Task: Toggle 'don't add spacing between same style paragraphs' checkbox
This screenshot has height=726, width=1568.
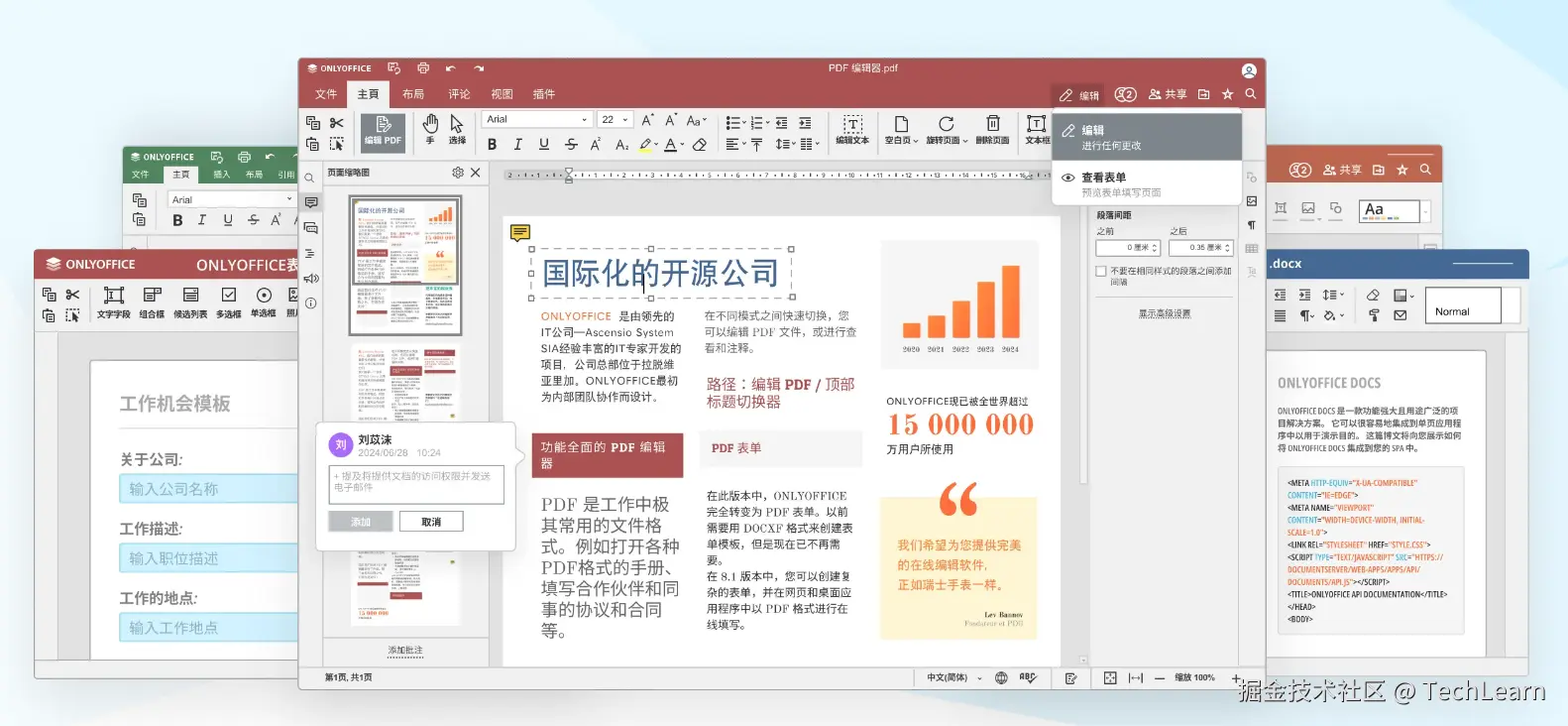Action: click(x=1101, y=271)
